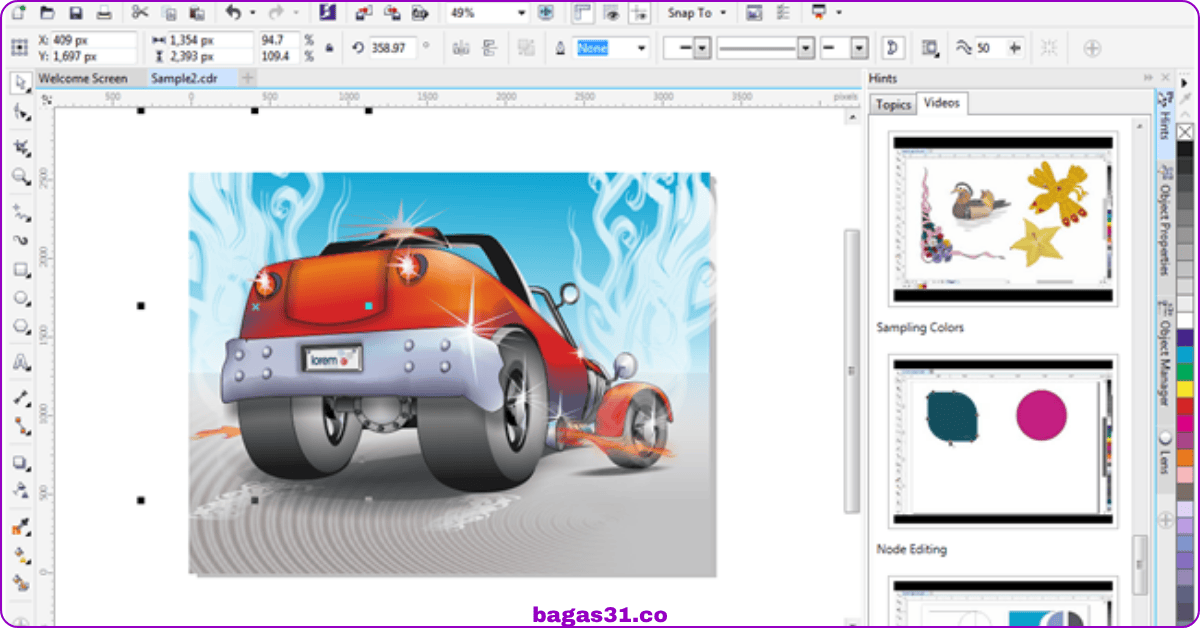Open the Object Manager docker tab
Viewport: 1200px width, 628px height.
click(1165, 354)
